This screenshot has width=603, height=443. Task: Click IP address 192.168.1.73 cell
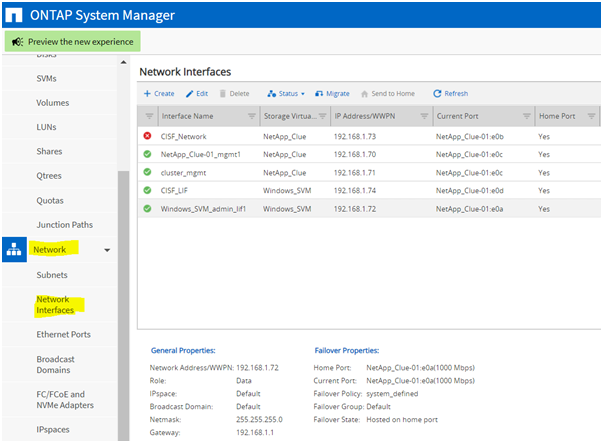(355, 137)
